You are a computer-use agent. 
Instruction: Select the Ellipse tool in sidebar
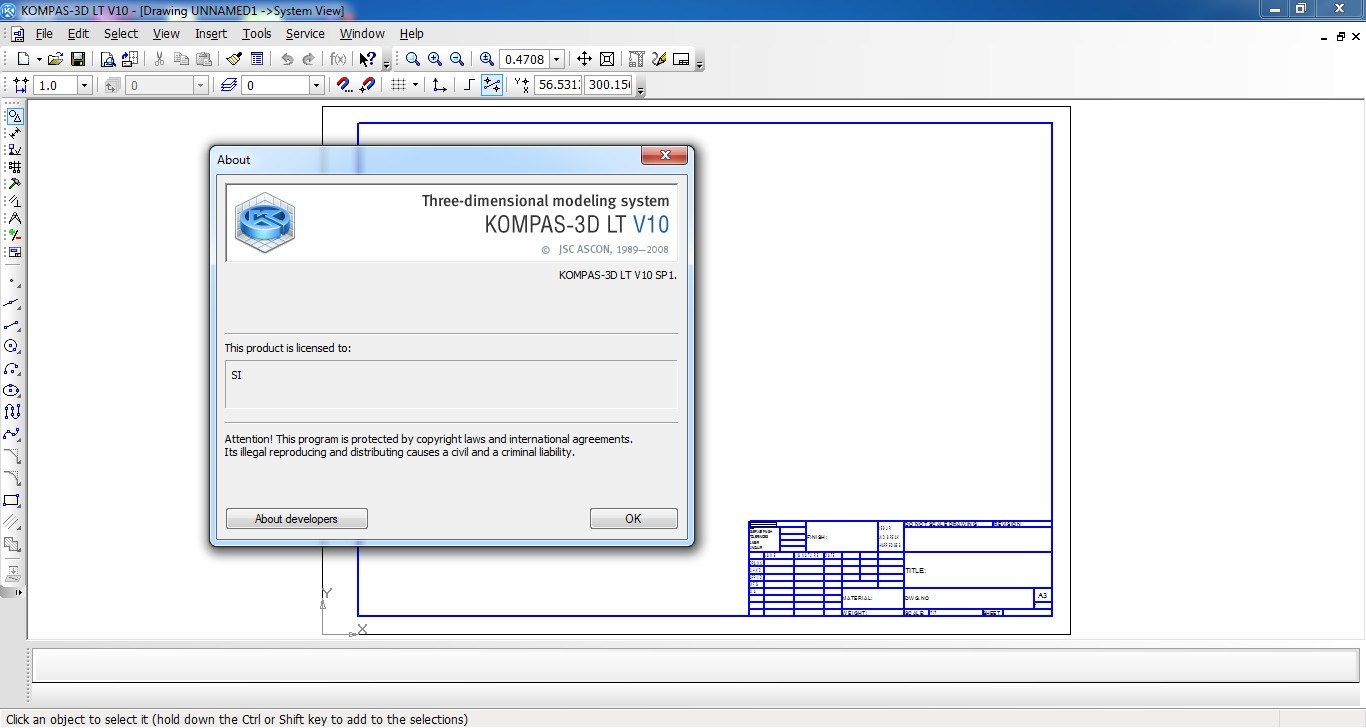[x=12, y=391]
